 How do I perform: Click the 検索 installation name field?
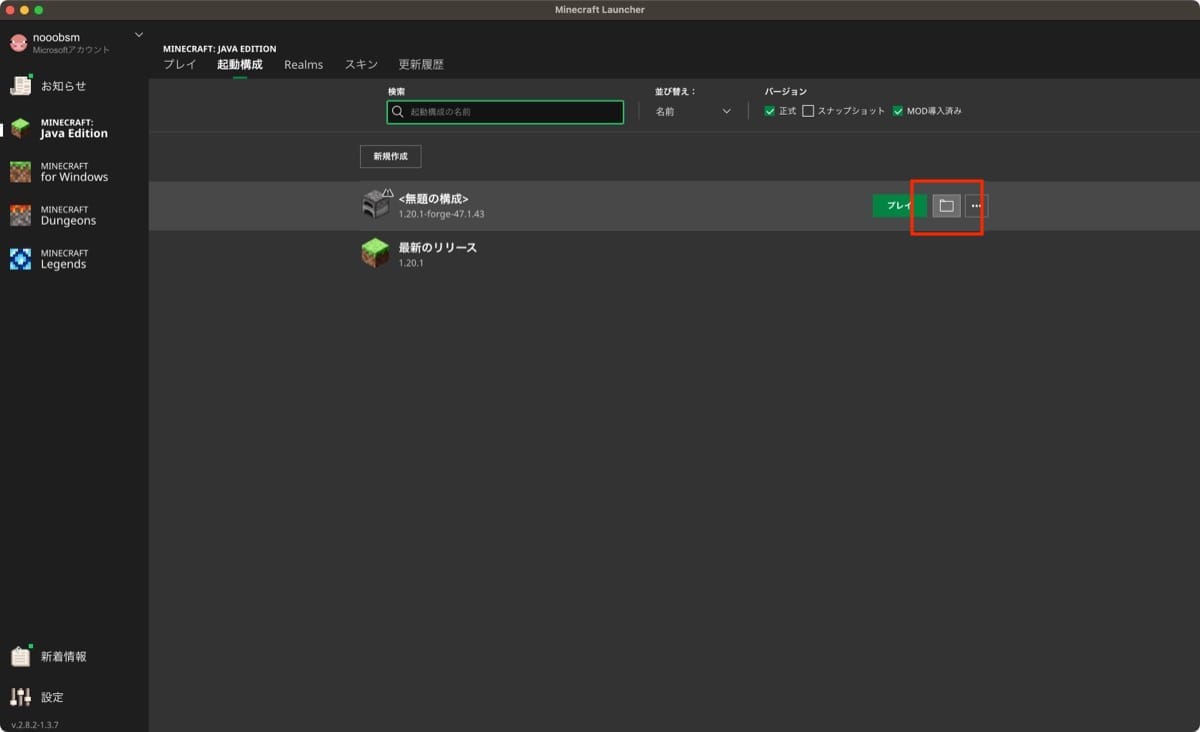[505, 112]
